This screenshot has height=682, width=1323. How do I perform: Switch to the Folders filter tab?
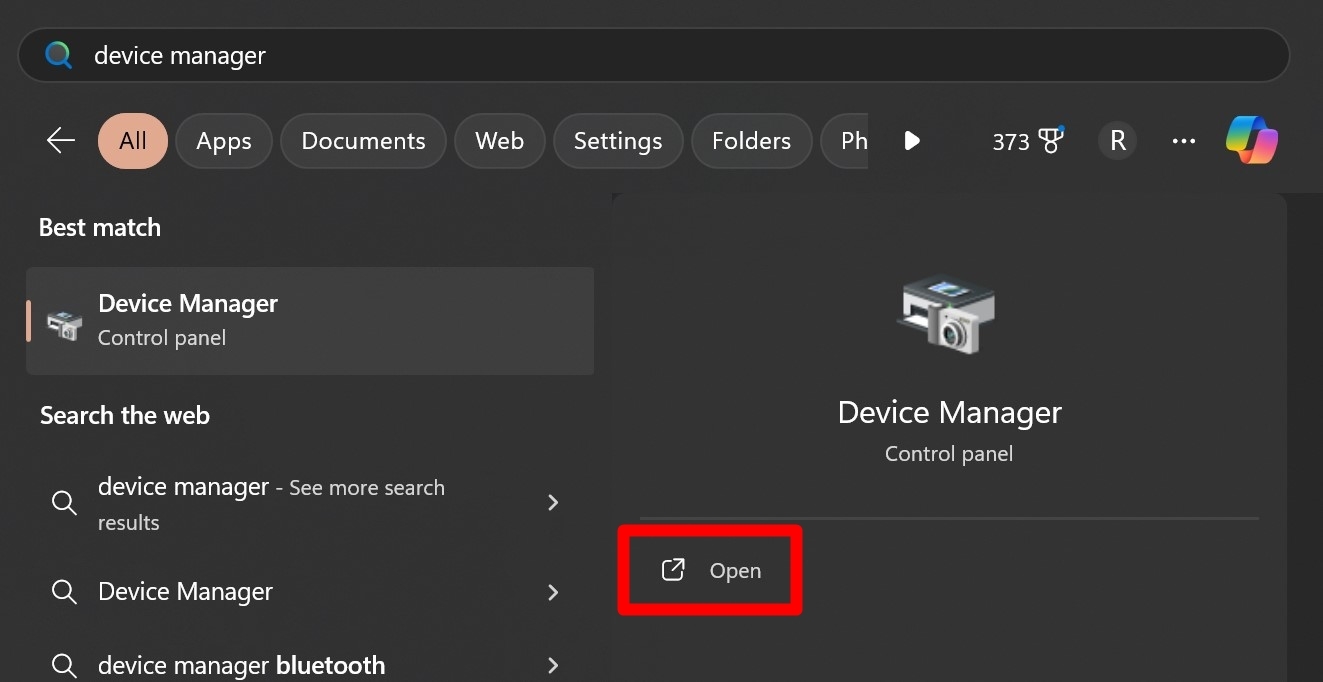coord(751,141)
